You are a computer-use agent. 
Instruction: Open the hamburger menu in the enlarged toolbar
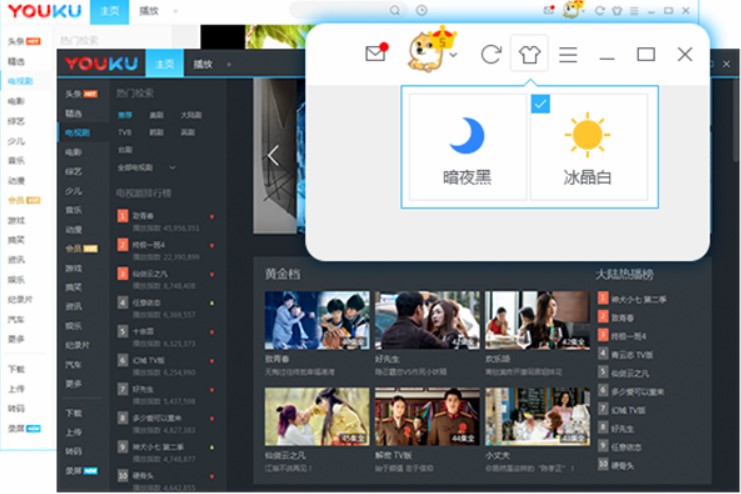point(568,54)
